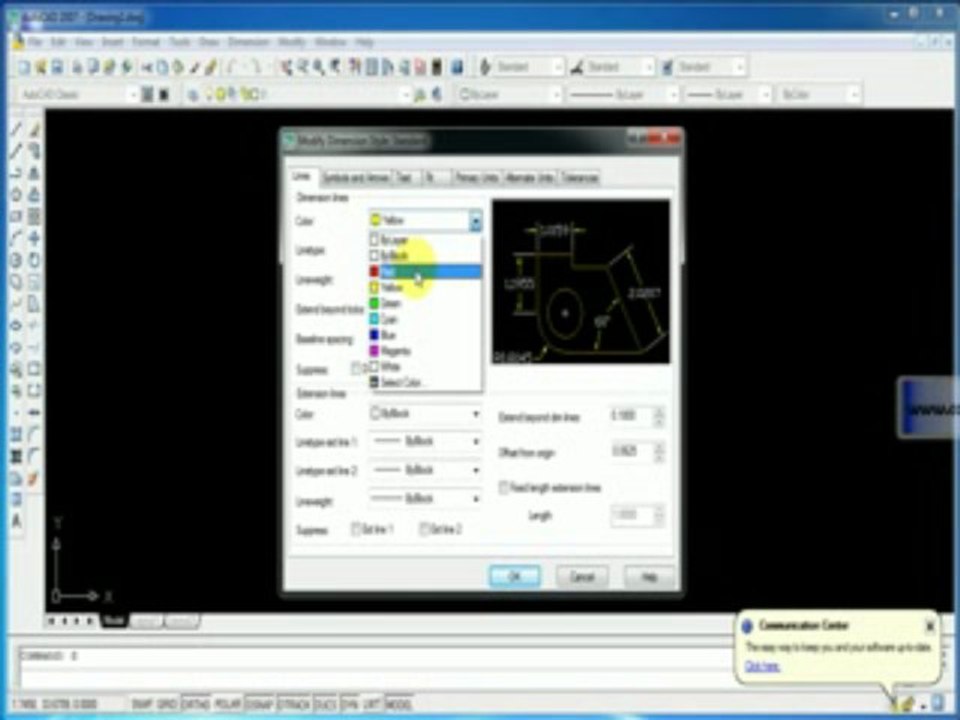The height and width of the screenshot is (720, 960).
Task: Select the Rectangle tool in Draw toolbar
Action: [x=17, y=216]
